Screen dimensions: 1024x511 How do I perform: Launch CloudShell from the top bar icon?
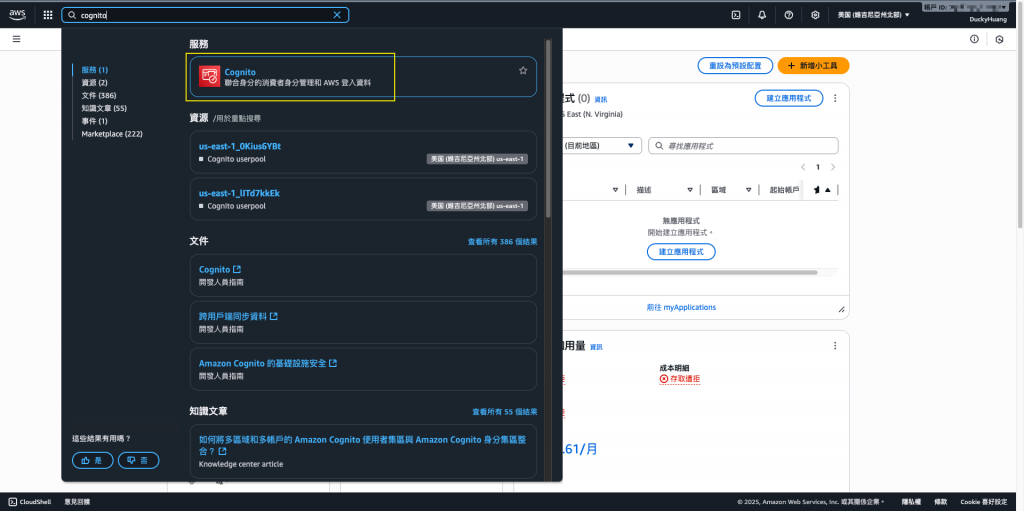pyautogui.click(x=735, y=15)
